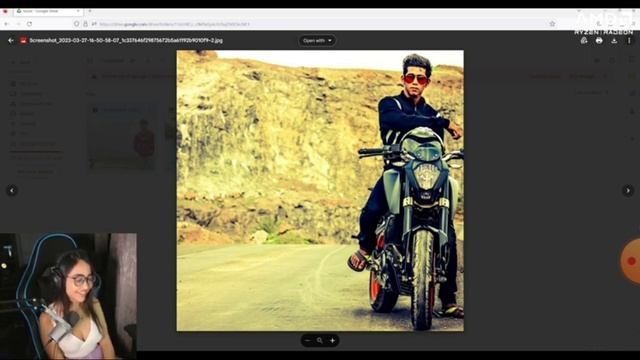640x360 pixels.
Task: Click the site security lock icon
Action: click(x=85, y=24)
